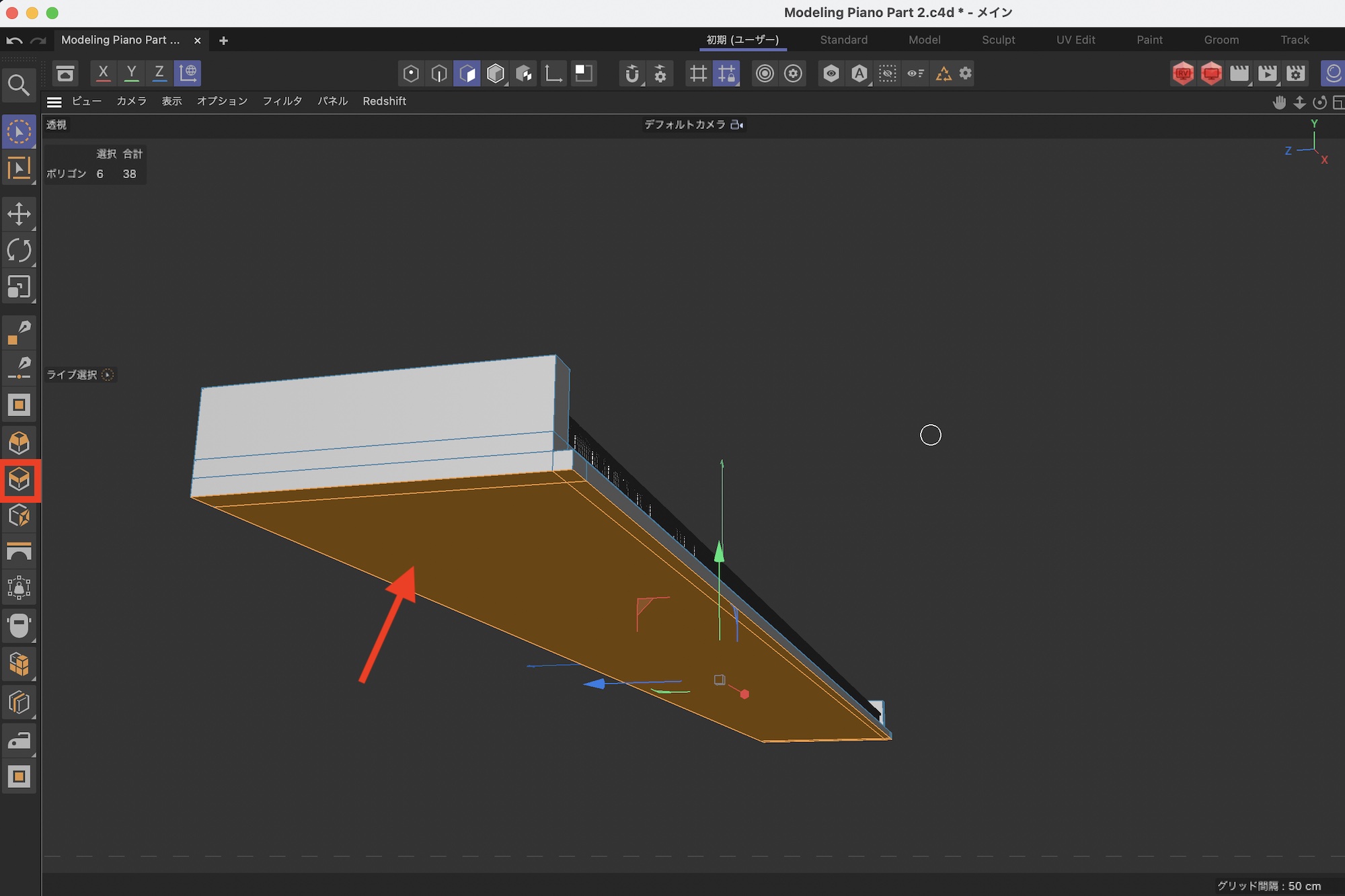Select the Scale tool
The image size is (1345, 896).
[x=19, y=287]
